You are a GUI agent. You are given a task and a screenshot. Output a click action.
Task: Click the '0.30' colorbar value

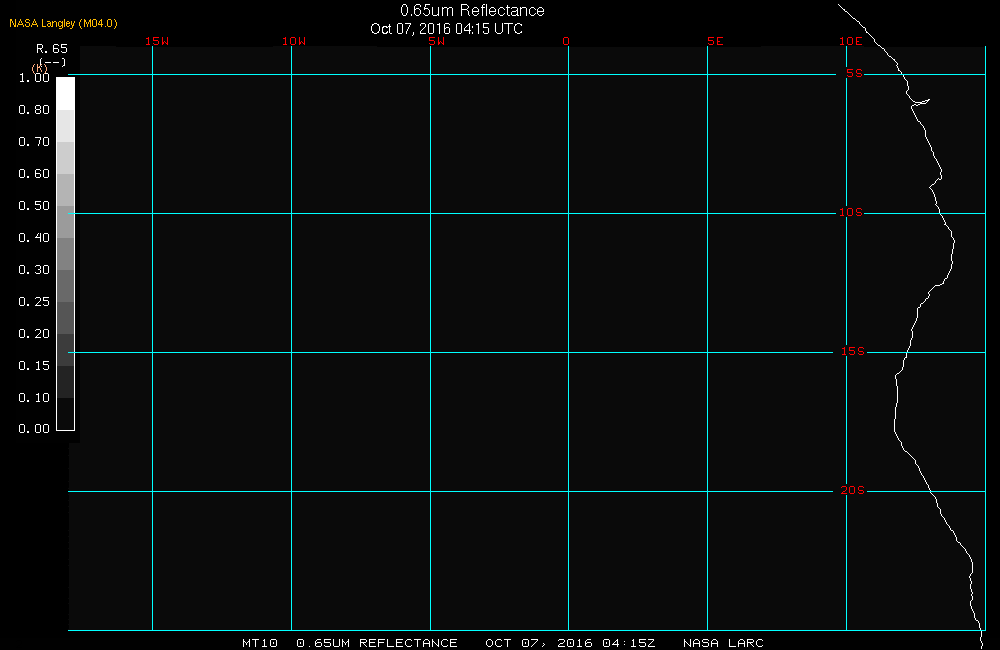click(34, 270)
